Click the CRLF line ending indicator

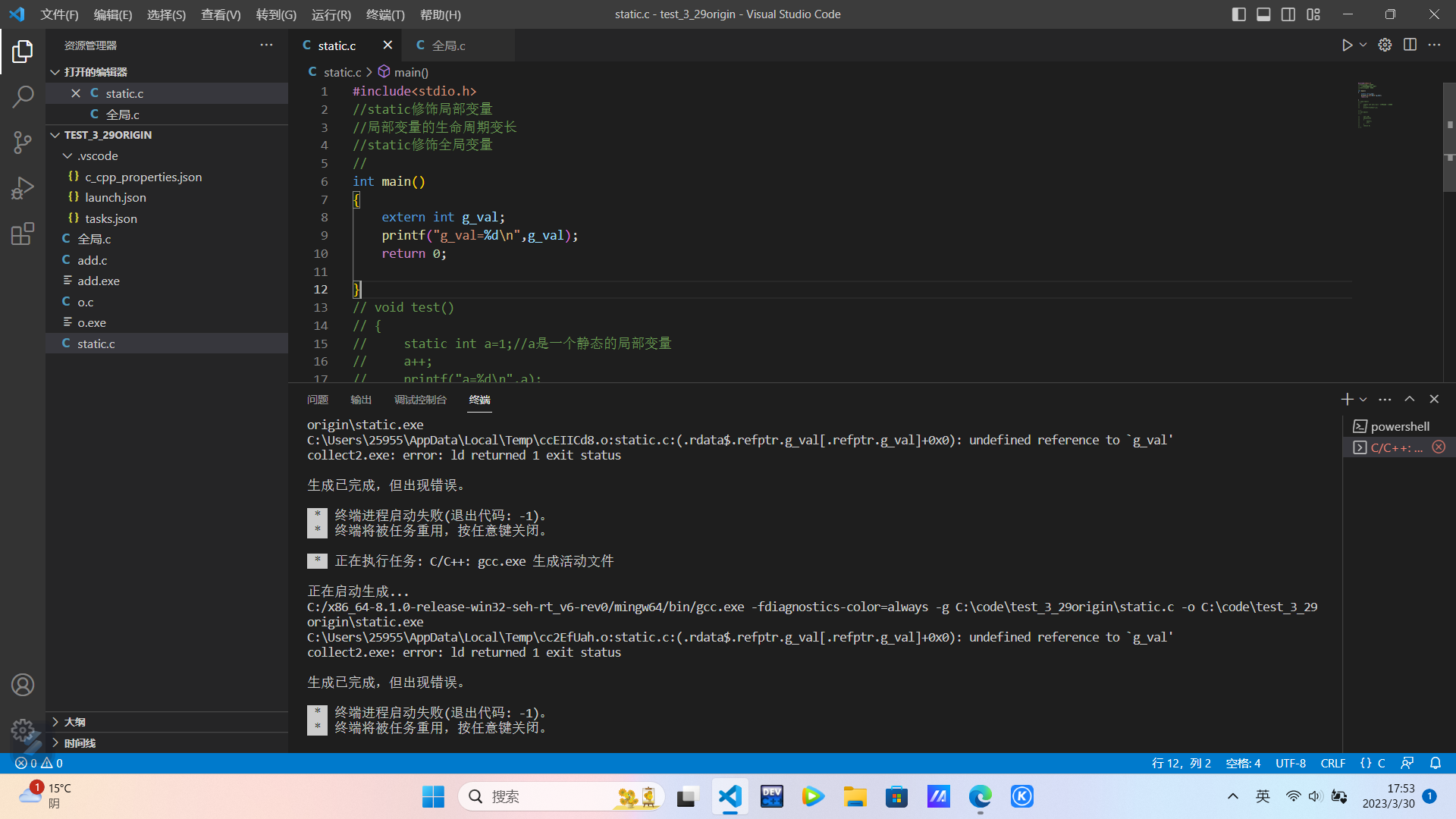coord(1332,763)
